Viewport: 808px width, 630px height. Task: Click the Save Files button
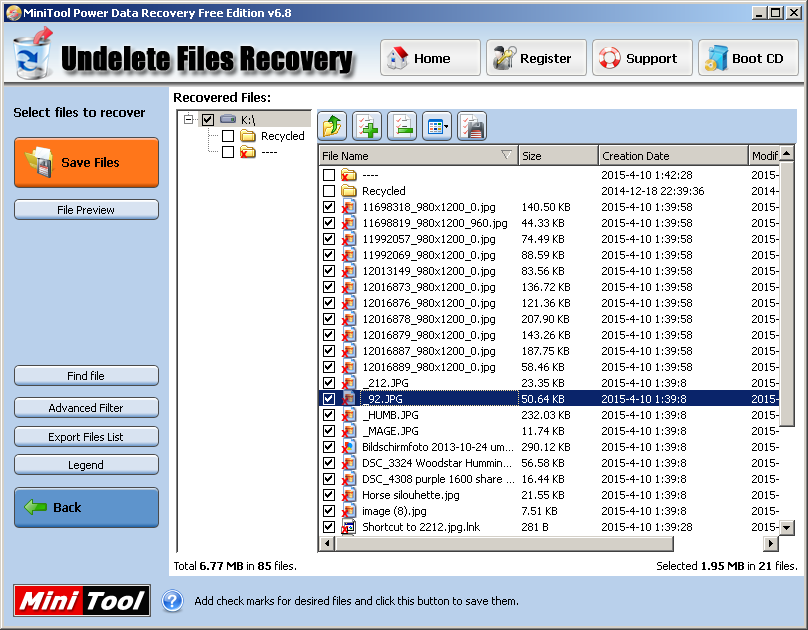[86, 162]
